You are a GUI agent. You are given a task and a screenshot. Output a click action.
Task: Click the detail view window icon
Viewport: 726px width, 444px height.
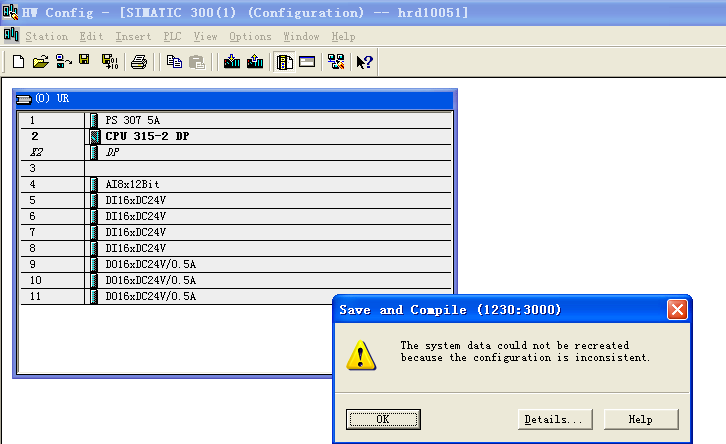[x=307, y=62]
